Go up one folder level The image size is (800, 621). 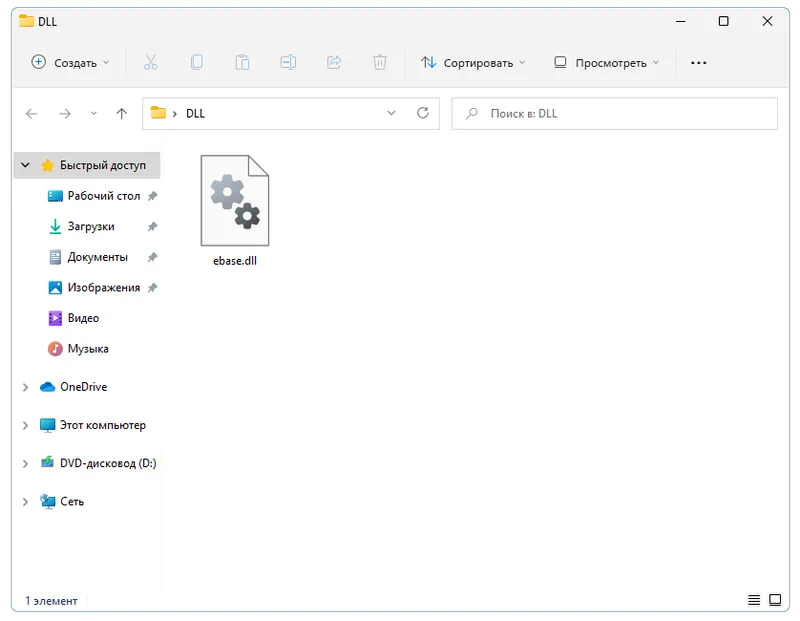(x=121, y=113)
